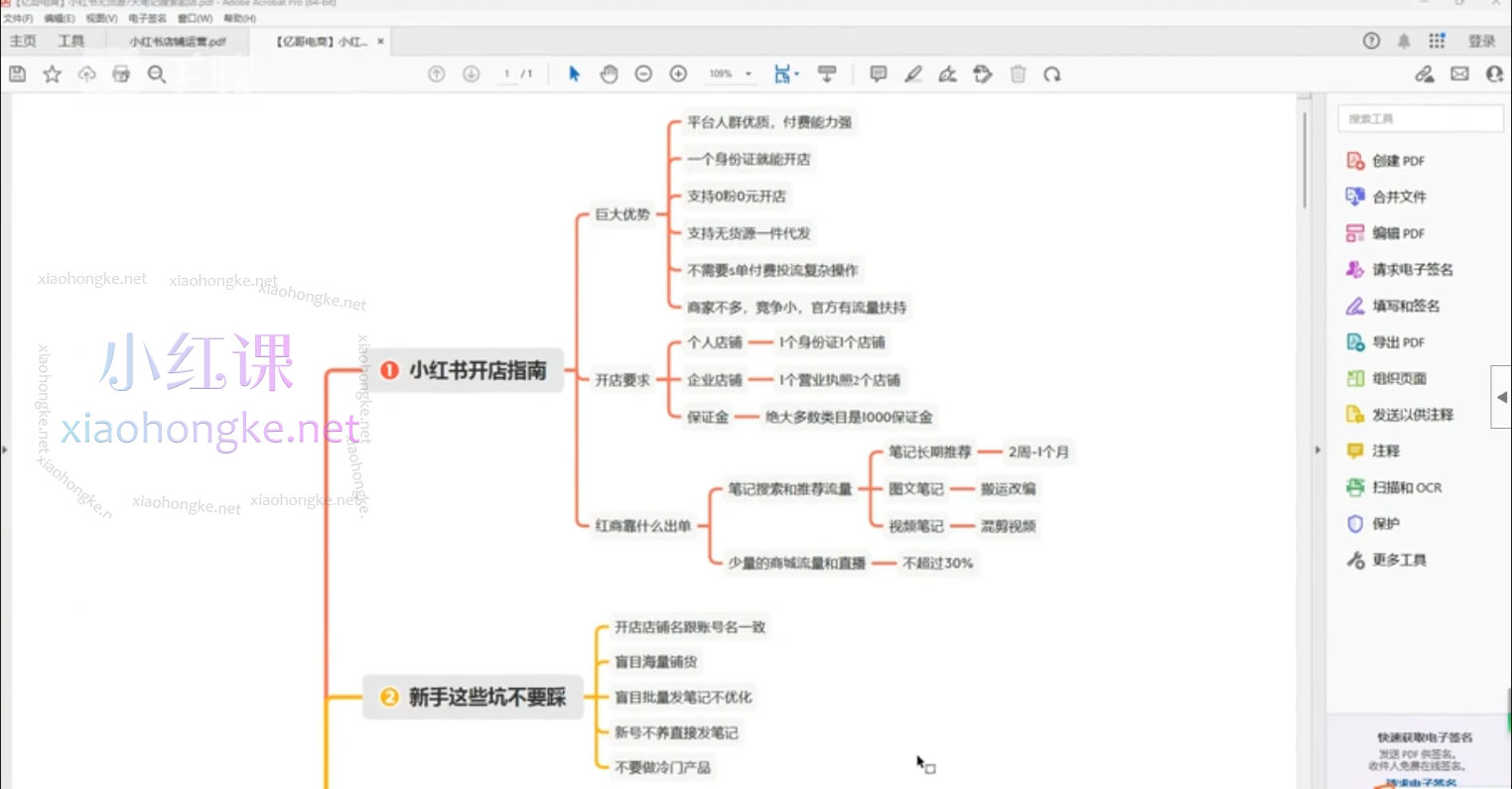Open the 导出 PDF tool
Screen dimensions: 1512x789
click(1395, 341)
